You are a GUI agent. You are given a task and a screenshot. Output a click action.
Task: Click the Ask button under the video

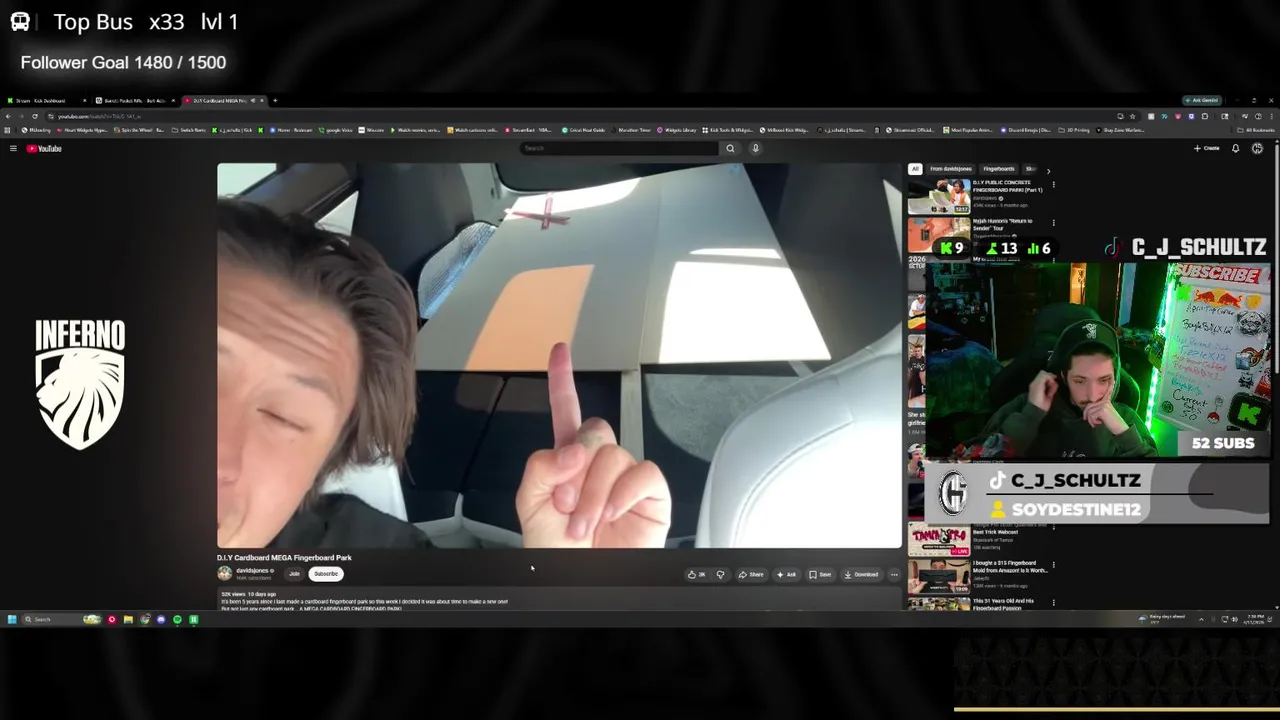786,574
